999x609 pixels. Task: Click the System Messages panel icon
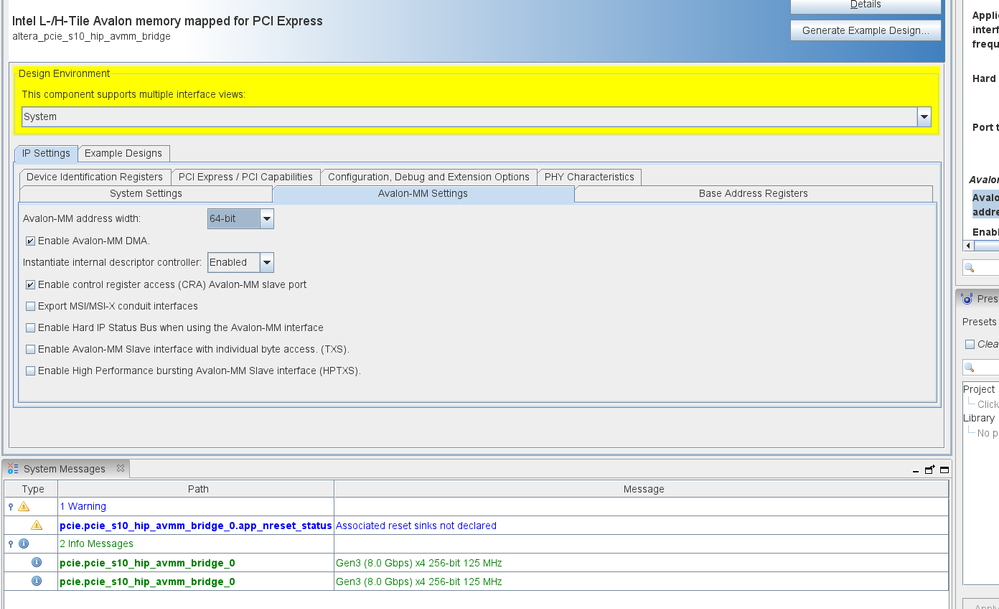point(13,468)
